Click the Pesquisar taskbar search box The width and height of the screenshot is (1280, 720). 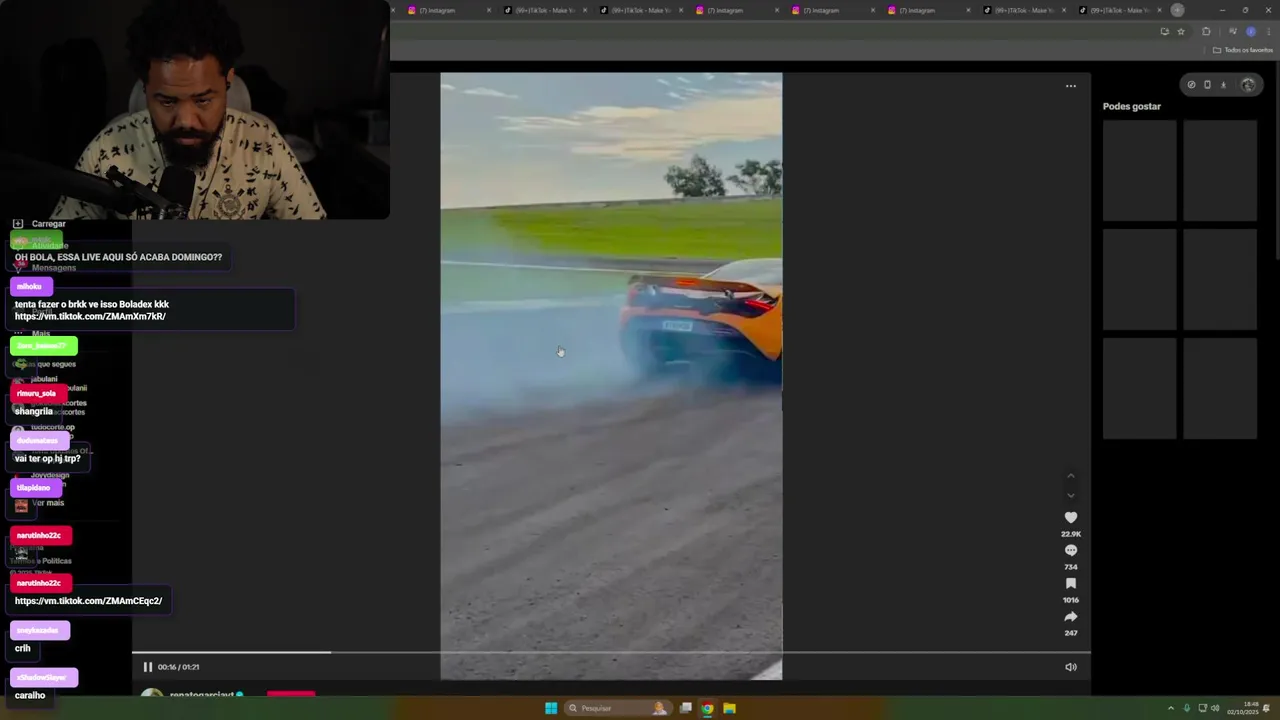(619, 708)
